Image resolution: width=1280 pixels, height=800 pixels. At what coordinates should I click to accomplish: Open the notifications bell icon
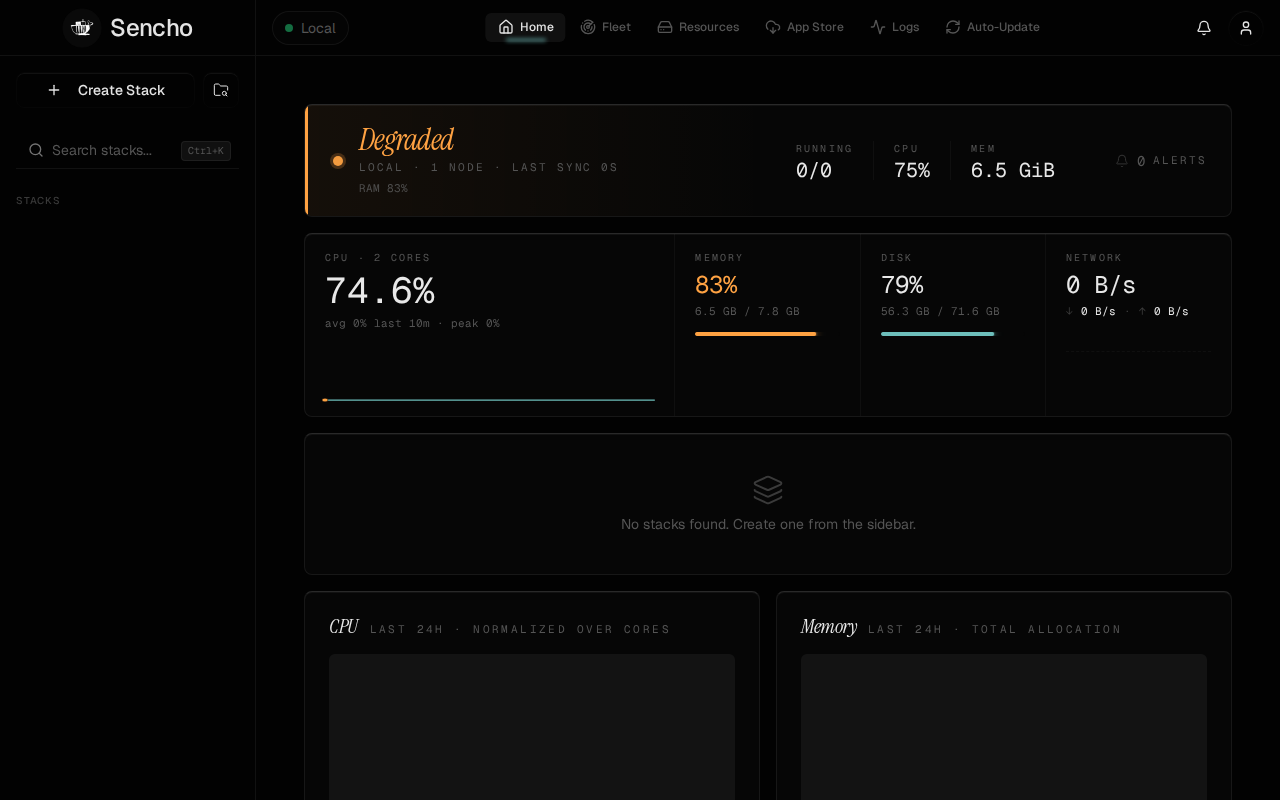1204,28
